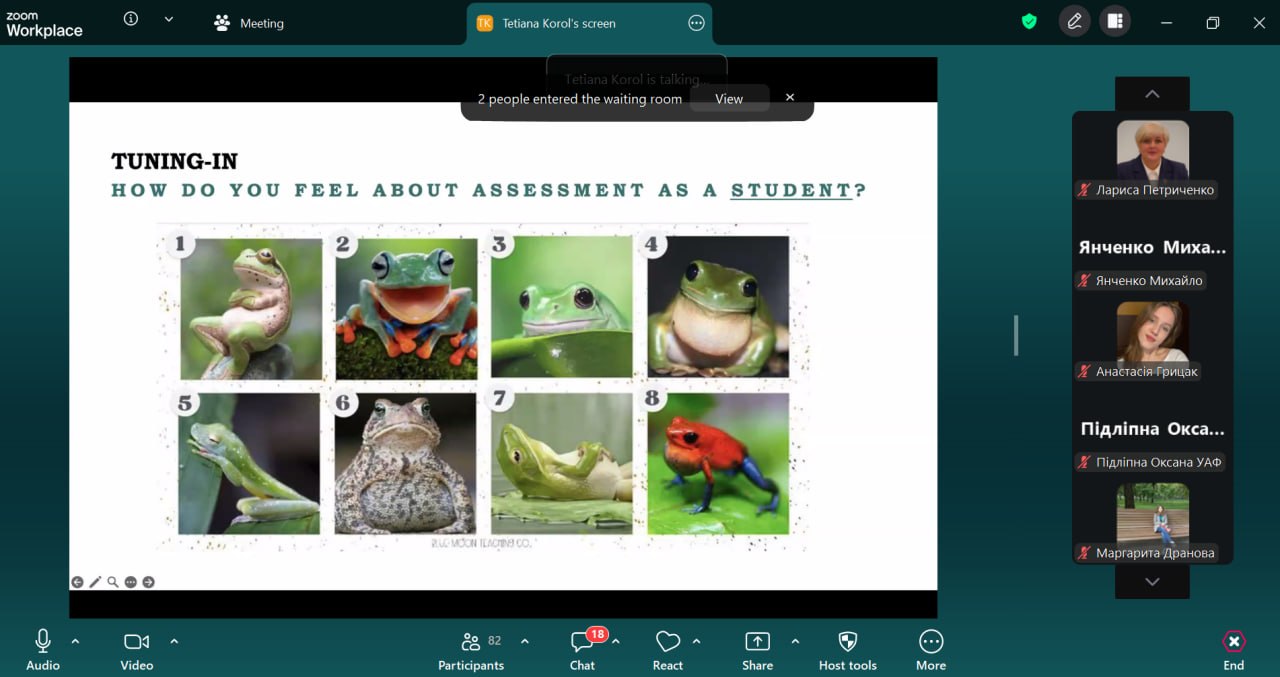Click View in waiting room notification
This screenshot has width=1280, height=677.
pyautogui.click(x=729, y=99)
